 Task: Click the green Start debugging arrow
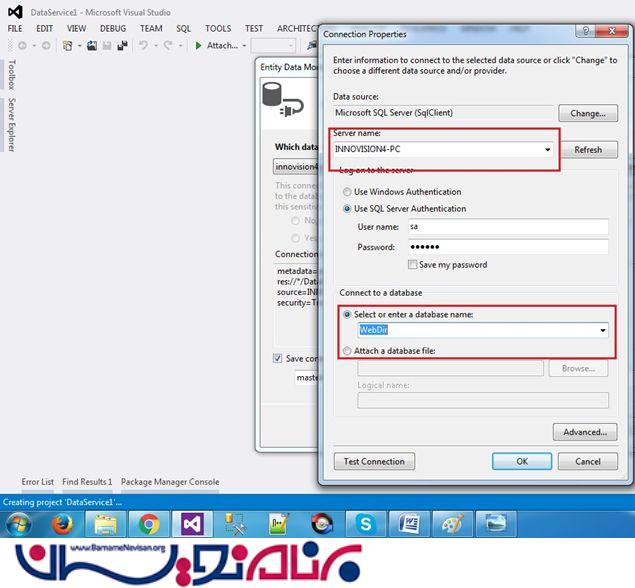pyautogui.click(x=198, y=45)
